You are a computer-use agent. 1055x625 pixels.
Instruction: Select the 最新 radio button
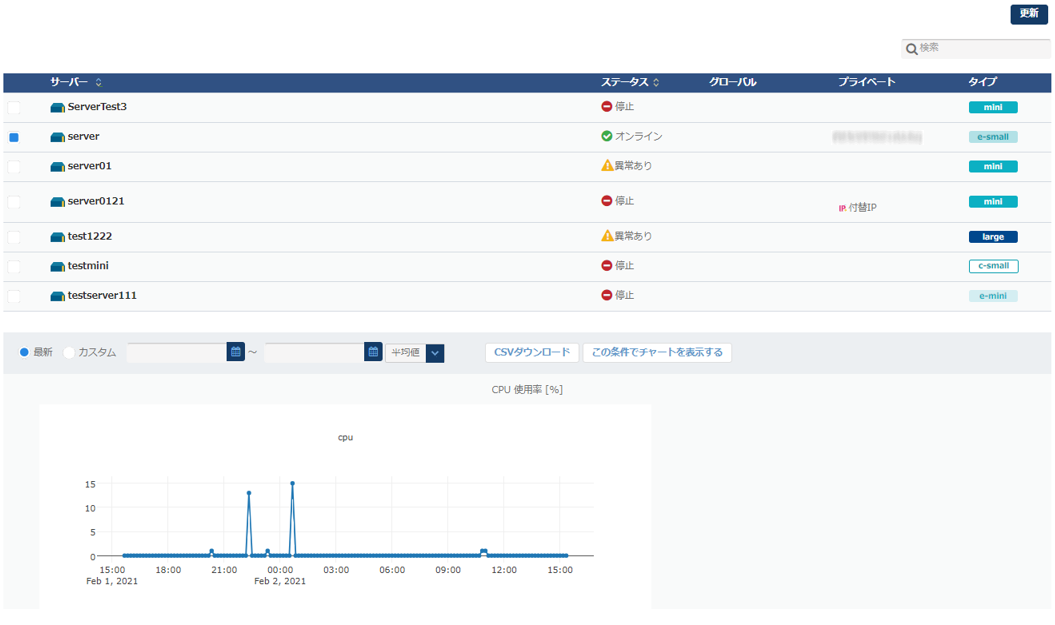pos(25,352)
